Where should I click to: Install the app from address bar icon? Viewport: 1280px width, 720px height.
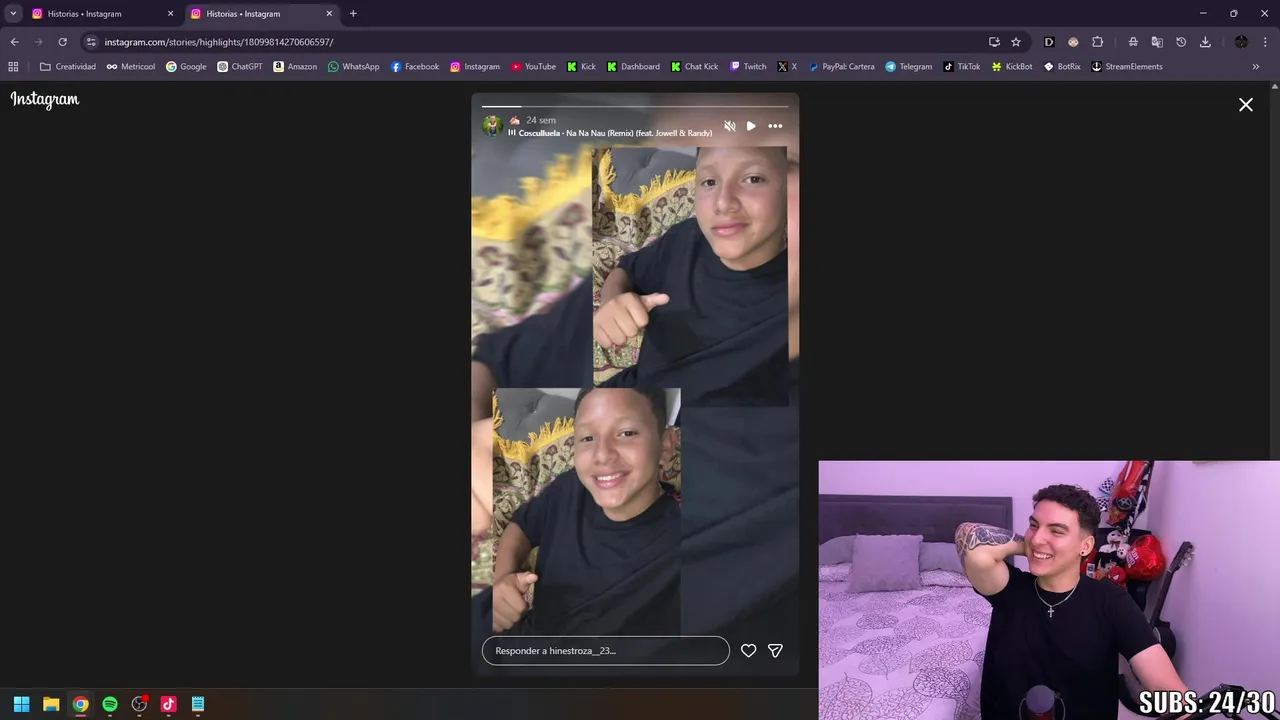pyautogui.click(x=994, y=42)
